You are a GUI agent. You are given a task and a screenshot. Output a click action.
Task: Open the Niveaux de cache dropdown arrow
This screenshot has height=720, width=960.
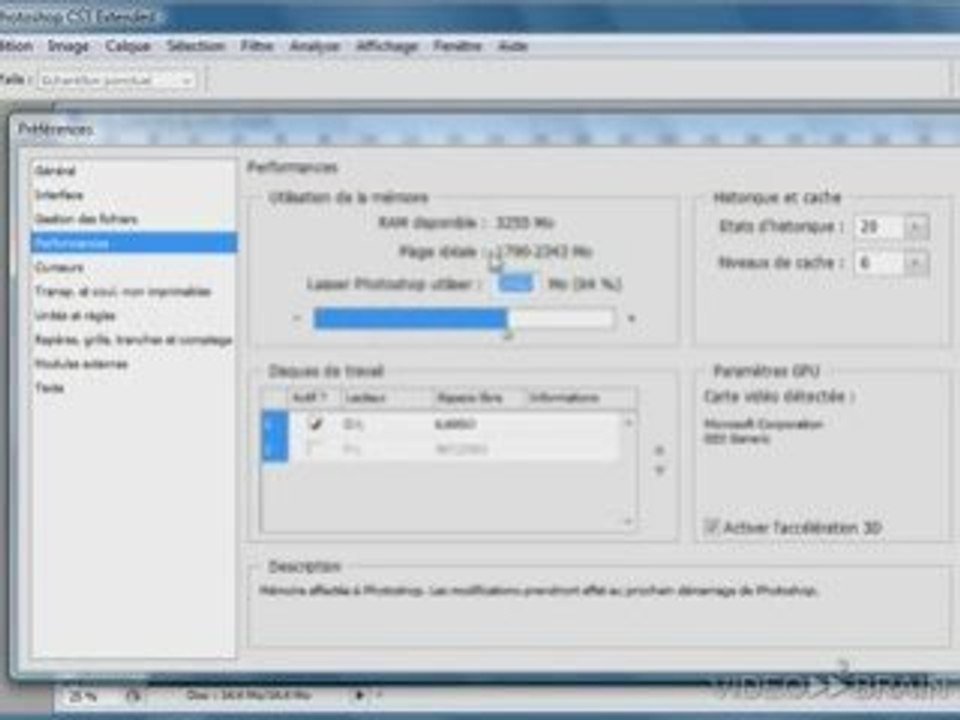pos(916,263)
